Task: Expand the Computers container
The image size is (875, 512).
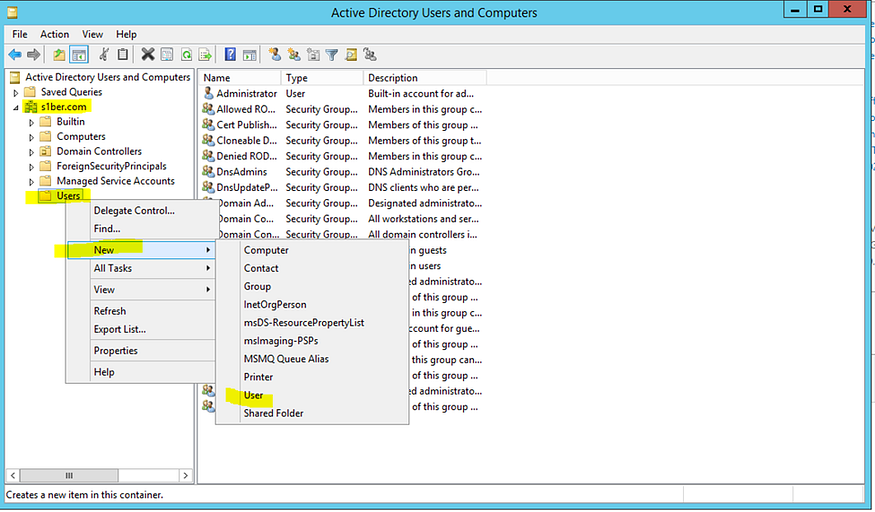Action: (31, 137)
